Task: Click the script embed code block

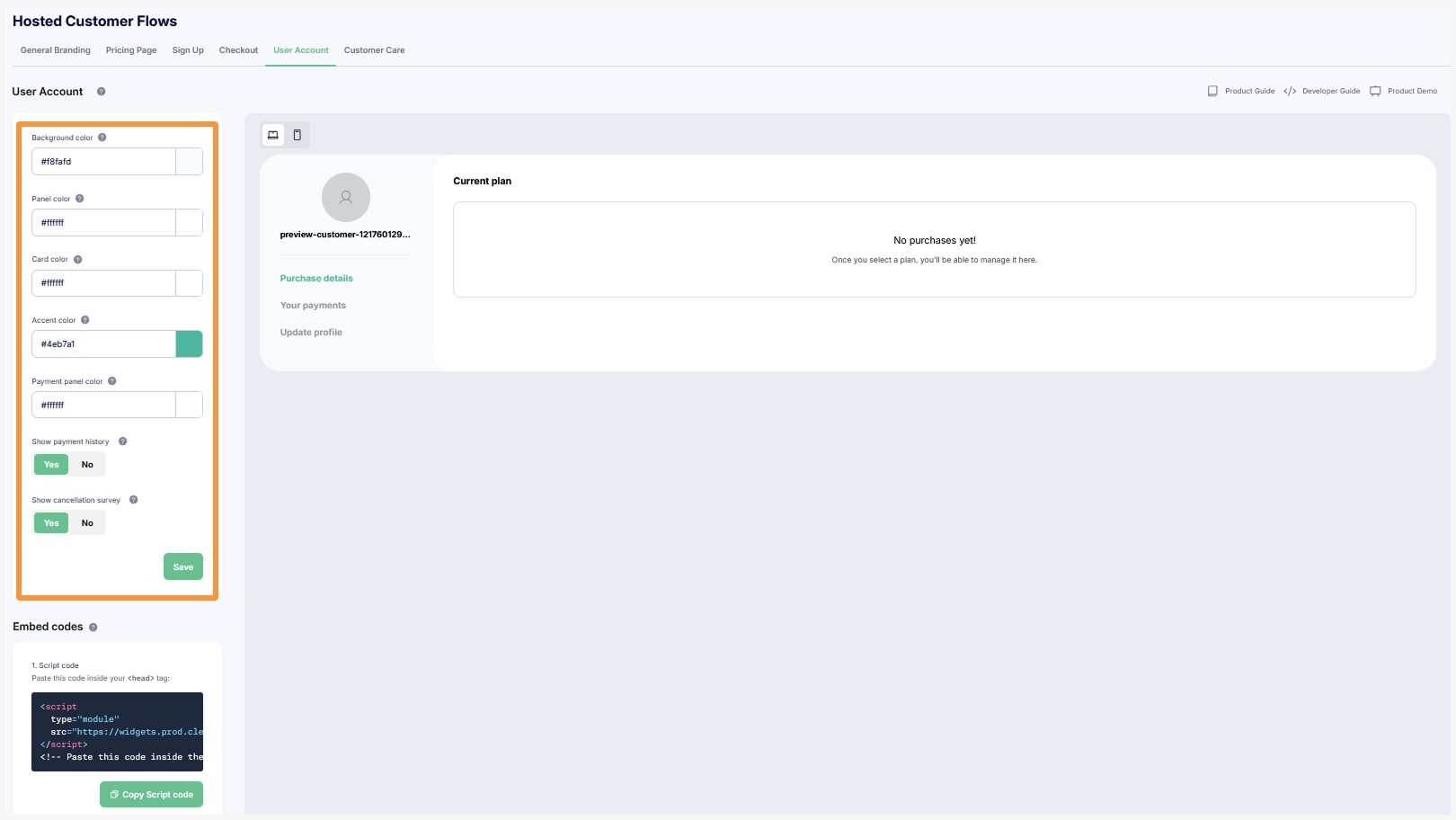Action: (117, 732)
